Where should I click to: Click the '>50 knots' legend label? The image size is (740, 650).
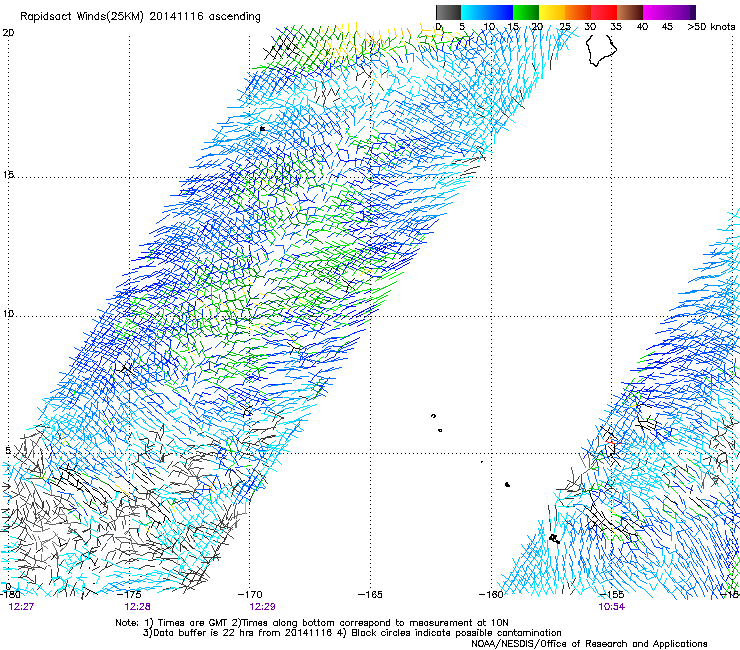click(711, 27)
